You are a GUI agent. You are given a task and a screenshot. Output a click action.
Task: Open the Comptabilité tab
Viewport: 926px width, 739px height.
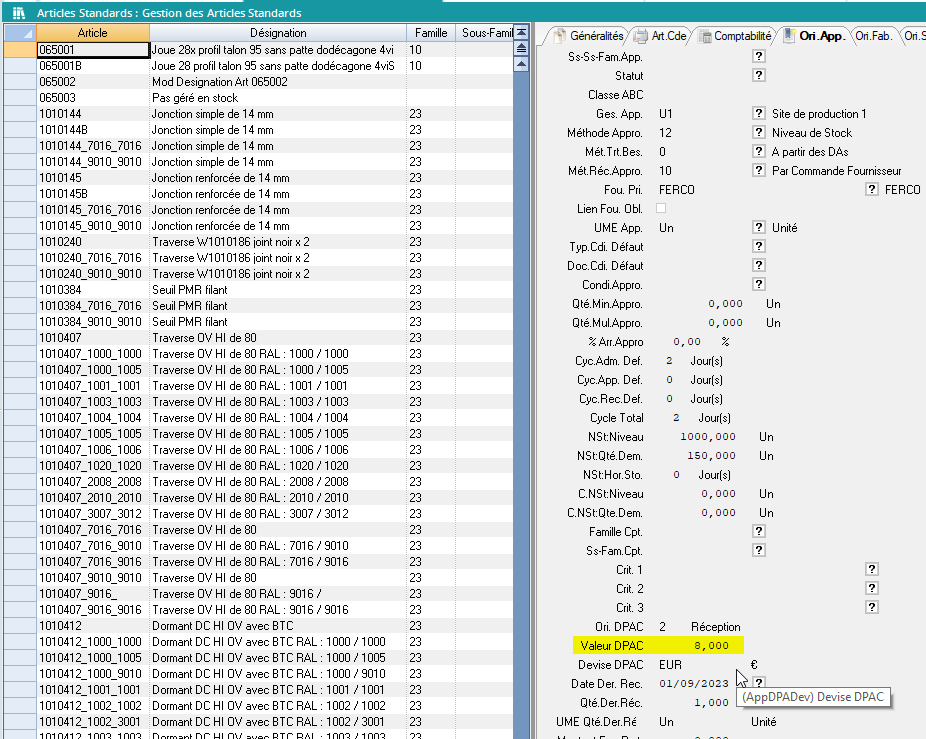pyautogui.click(x=734, y=36)
